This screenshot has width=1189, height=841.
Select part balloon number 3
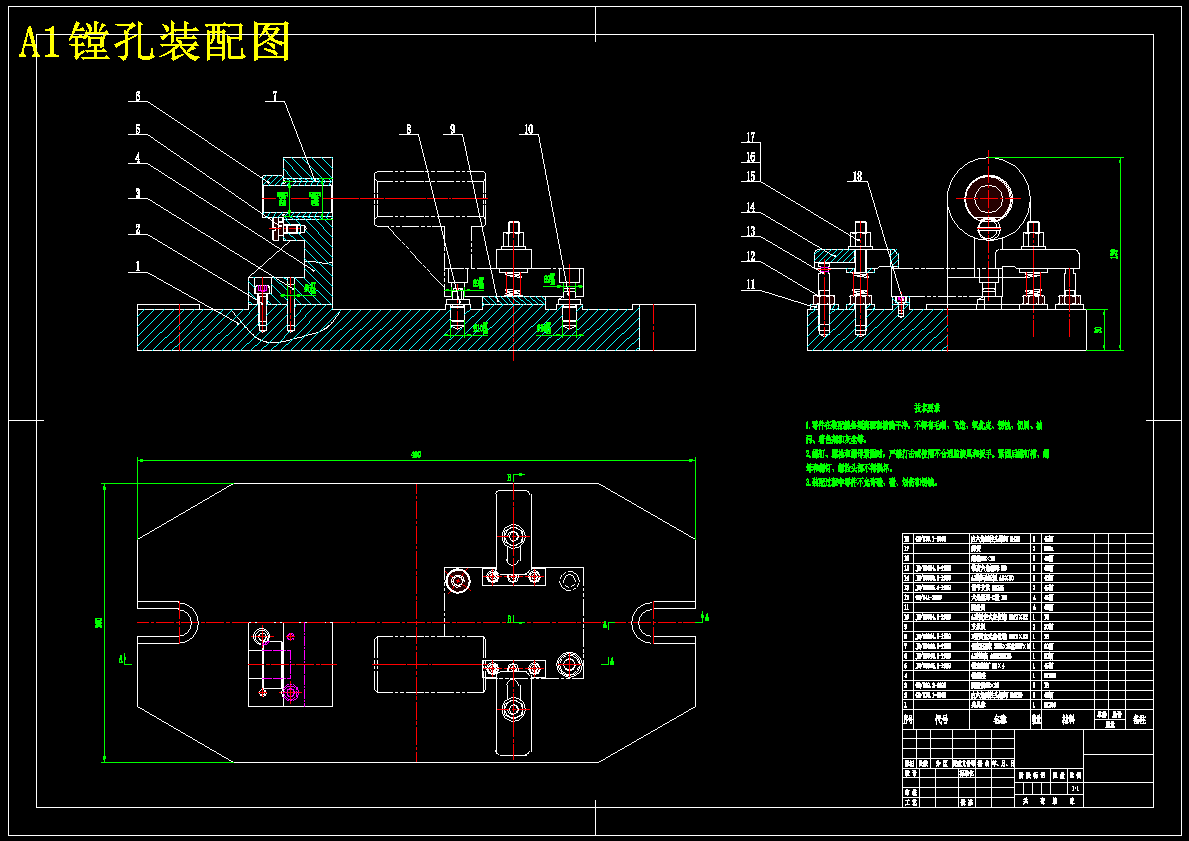tap(137, 193)
